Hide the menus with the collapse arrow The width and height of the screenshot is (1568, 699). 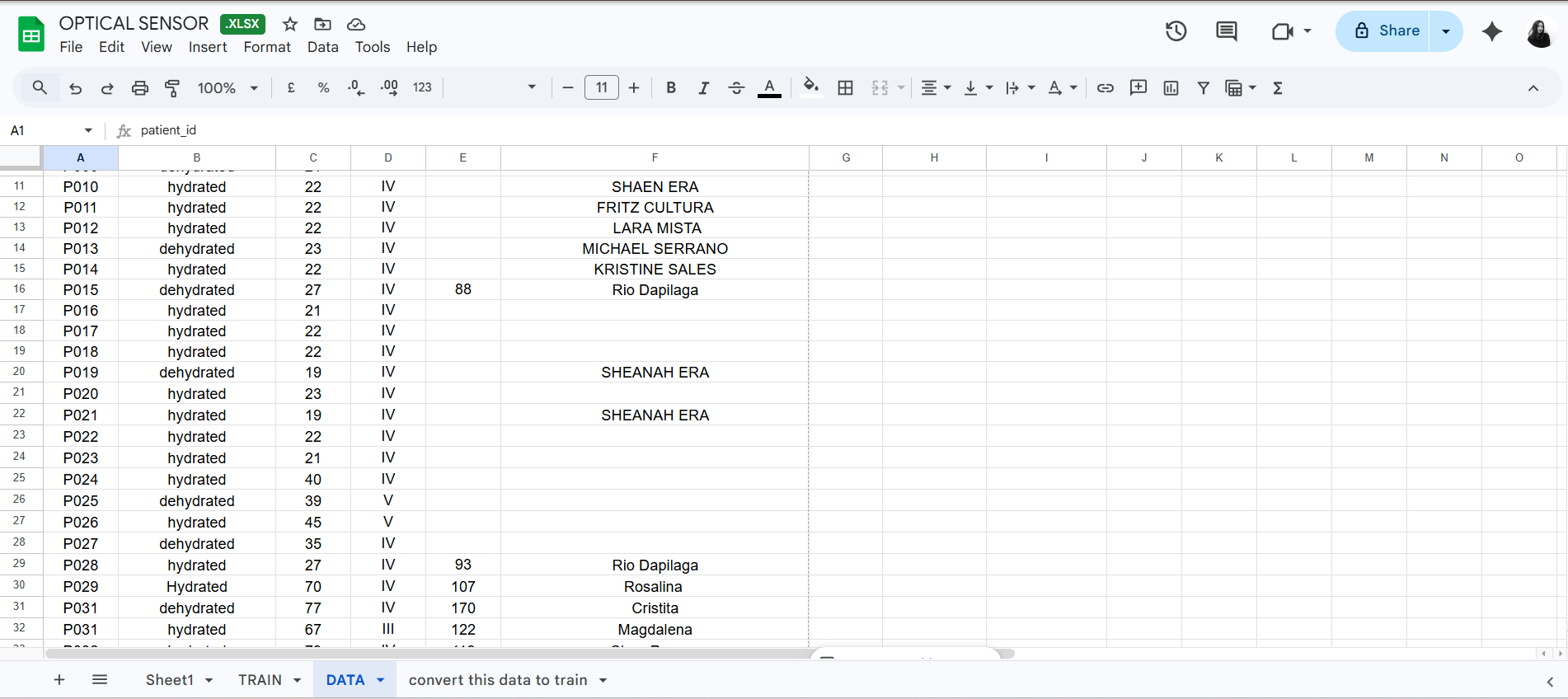(1533, 88)
